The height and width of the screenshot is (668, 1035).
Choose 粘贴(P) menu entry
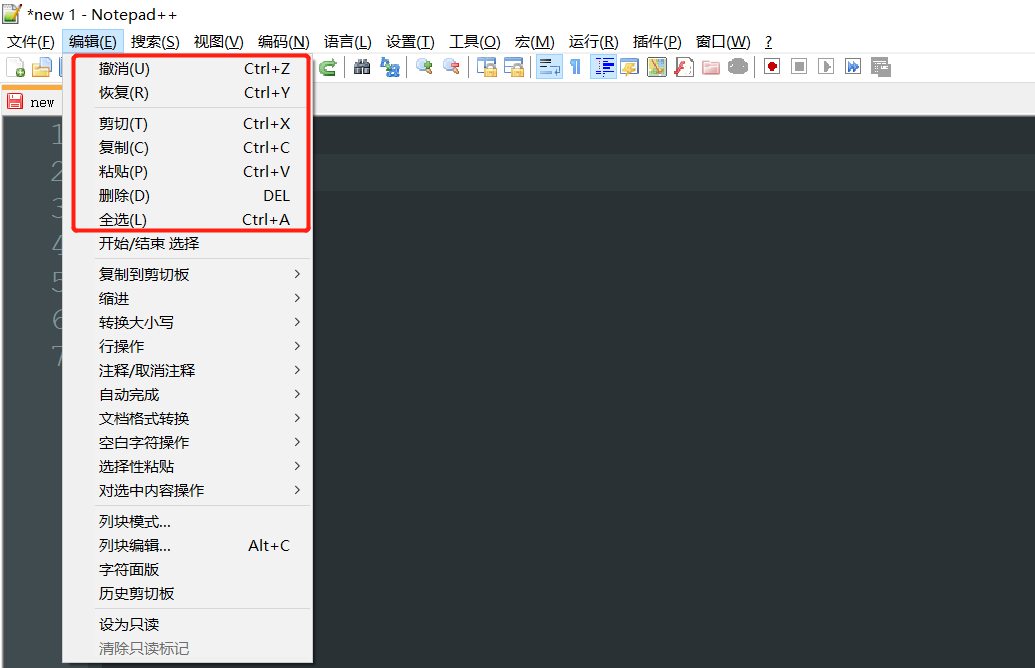(187, 172)
